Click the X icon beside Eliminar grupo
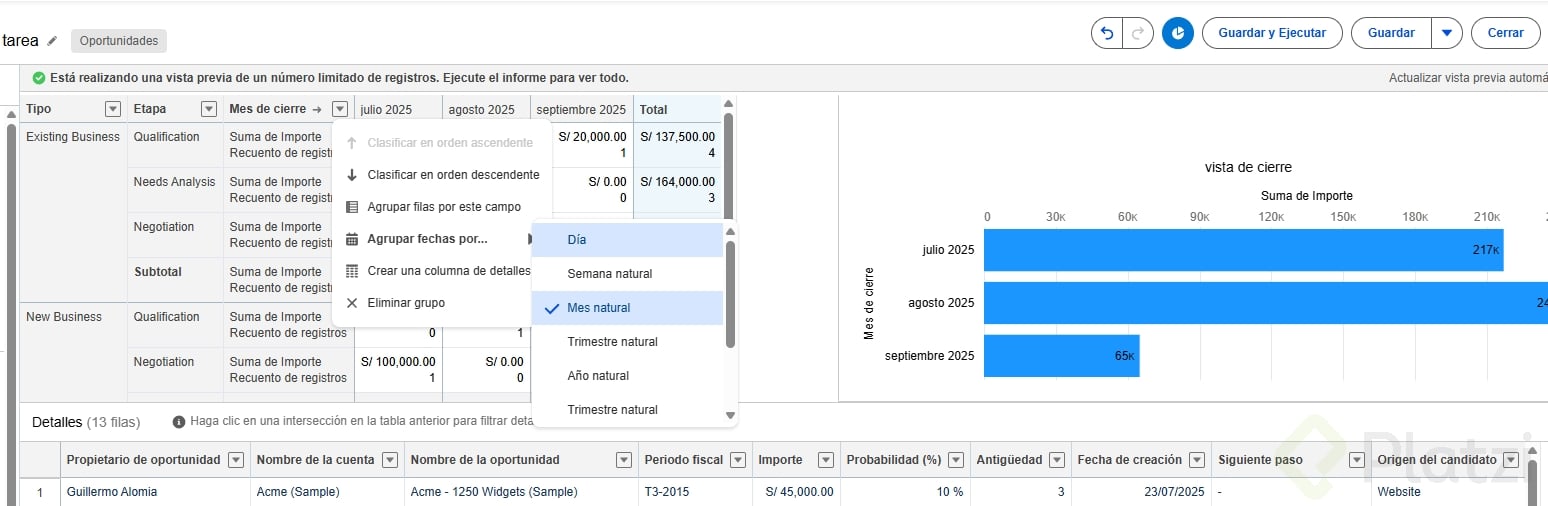Screen dimensions: 1548x506 point(351,303)
